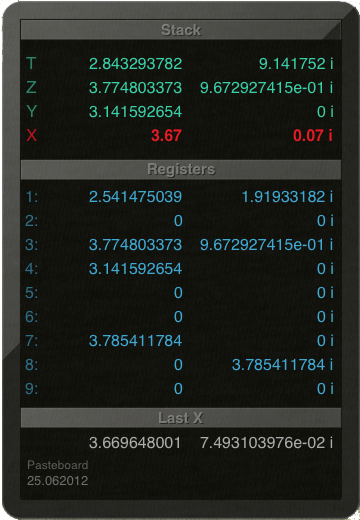The height and width of the screenshot is (520, 360).
Task: Select Last X value 3.669648001
Action: (x=135, y=443)
